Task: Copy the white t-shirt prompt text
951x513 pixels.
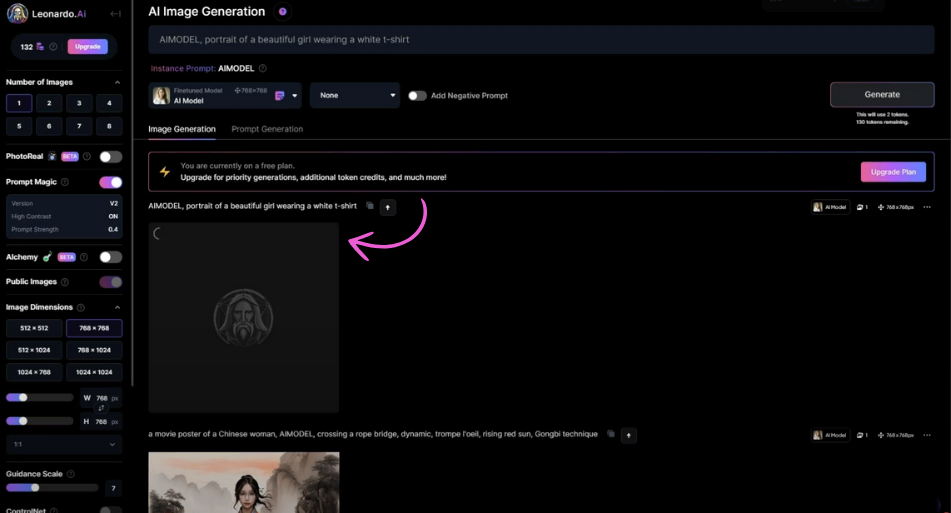Action: coord(370,206)
